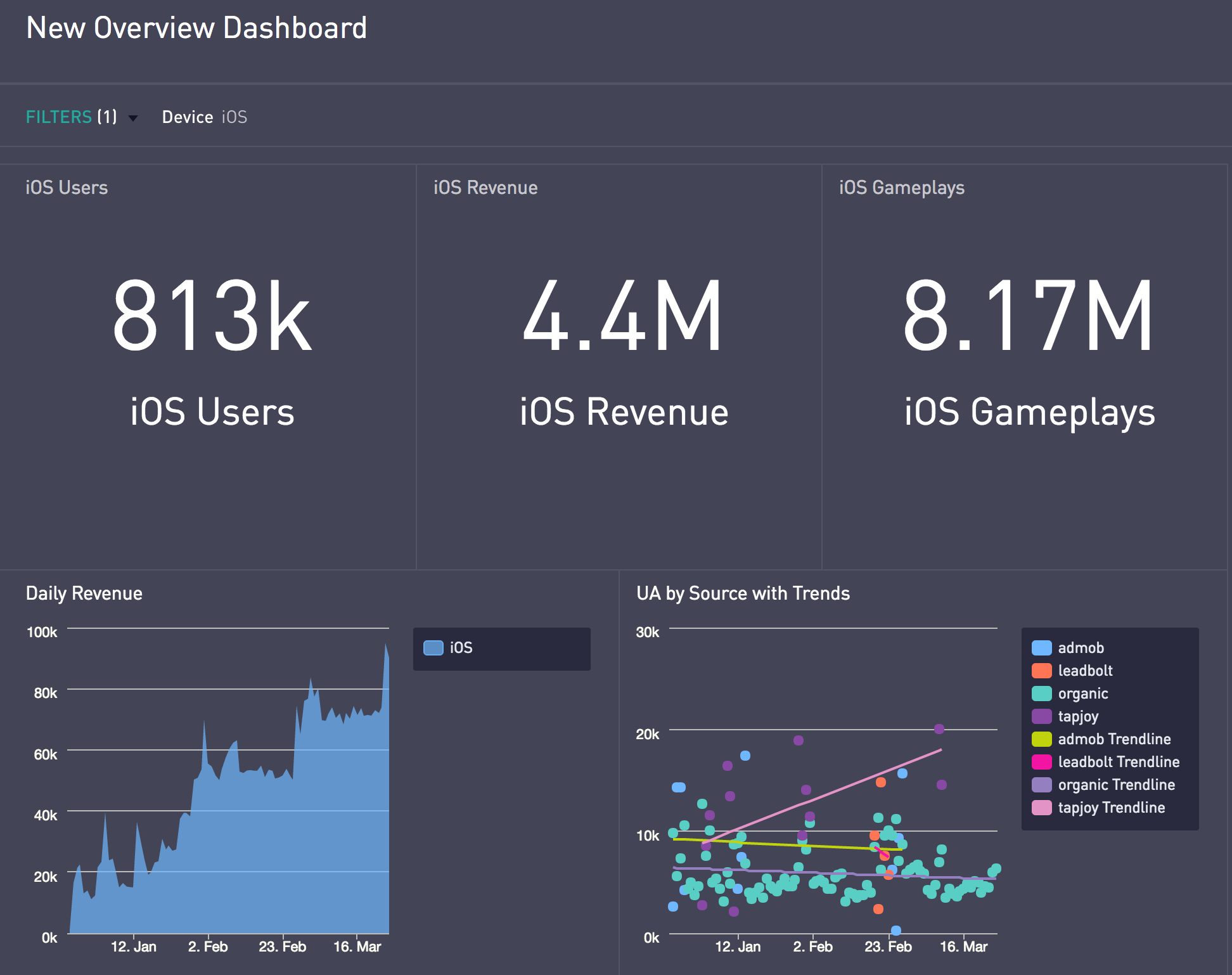
Task: Click the tapjoy Trendline legend swatch
Action: (1041, 808)
